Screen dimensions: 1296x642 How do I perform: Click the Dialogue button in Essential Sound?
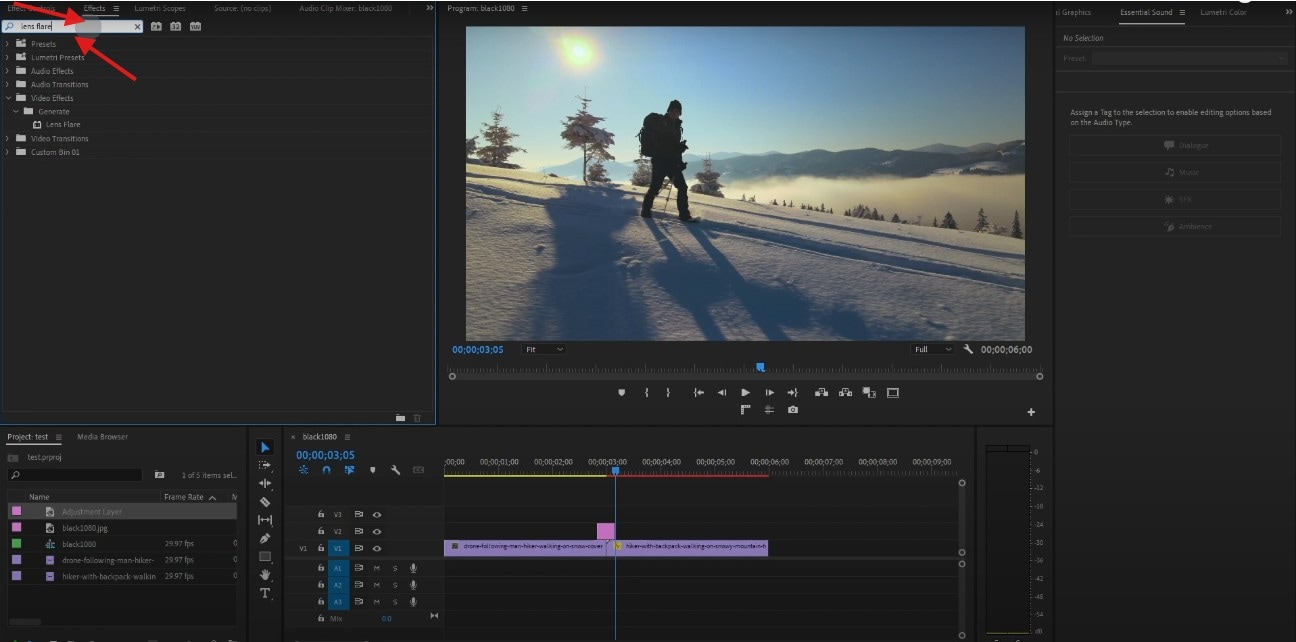pyautogui.click(x=1175, y=145)
